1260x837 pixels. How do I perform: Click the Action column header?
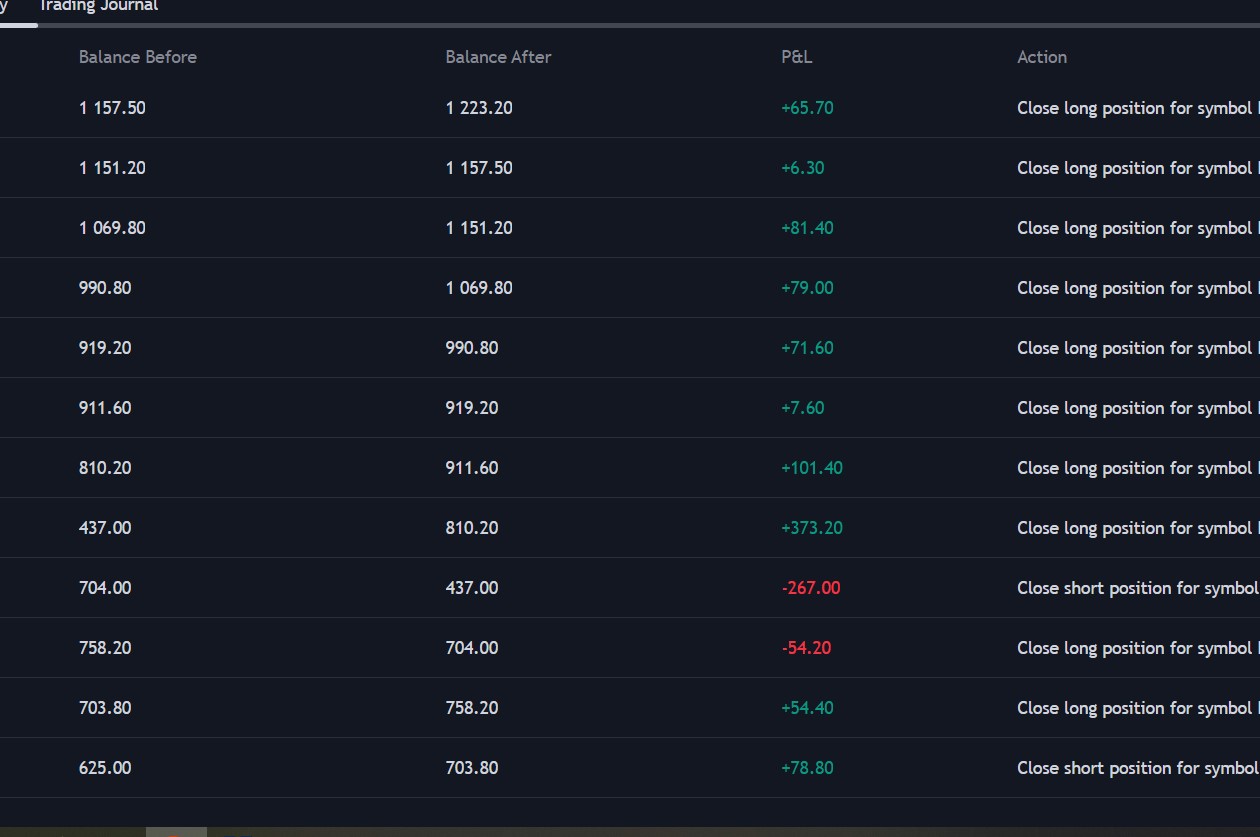pos(1042,57)
